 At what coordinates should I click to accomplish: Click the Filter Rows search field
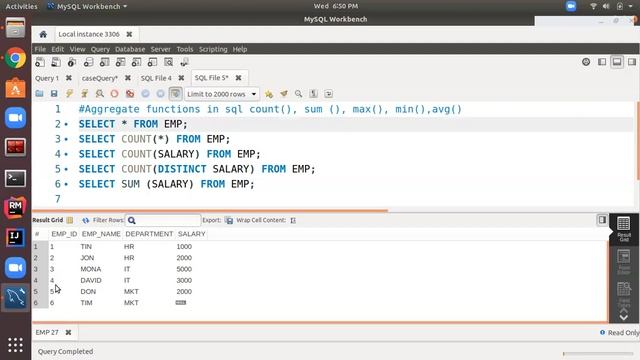click(163, 220)
